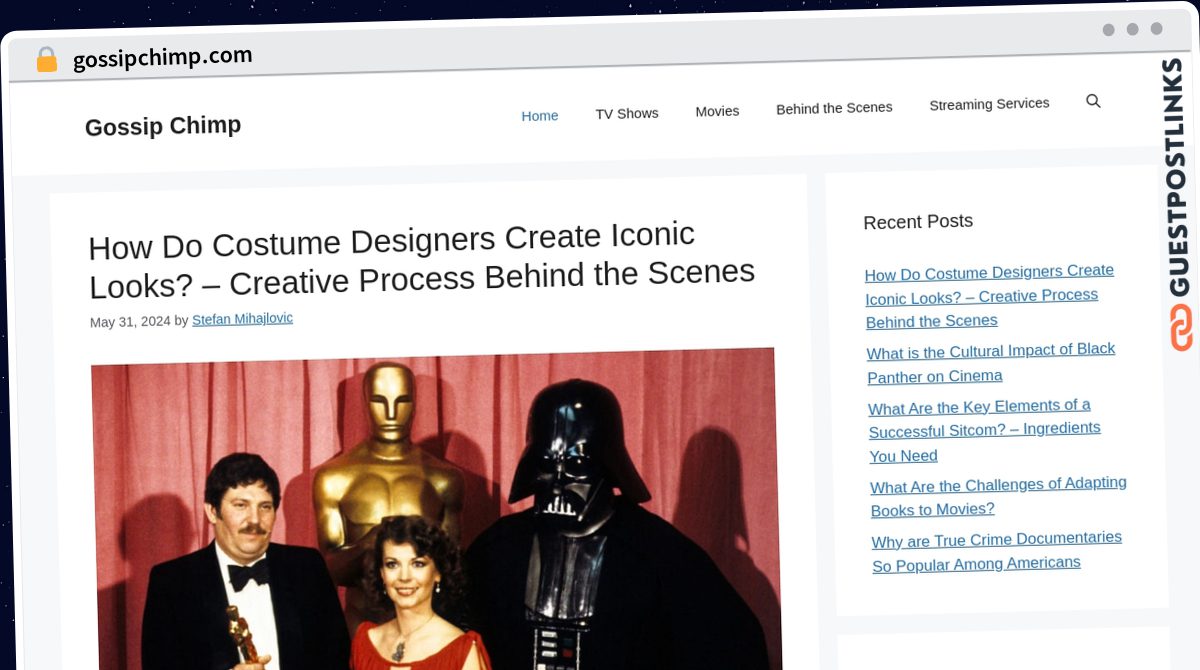Select Behind the Scenes in navigation
Image resolution: width=1200 pixels, height=670 pixels.
click(834, 108)
